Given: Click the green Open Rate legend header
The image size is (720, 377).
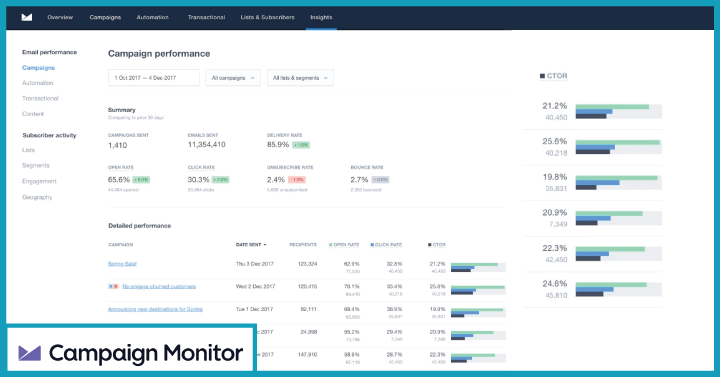Looking at the screenshot, I should pos(344,245).
